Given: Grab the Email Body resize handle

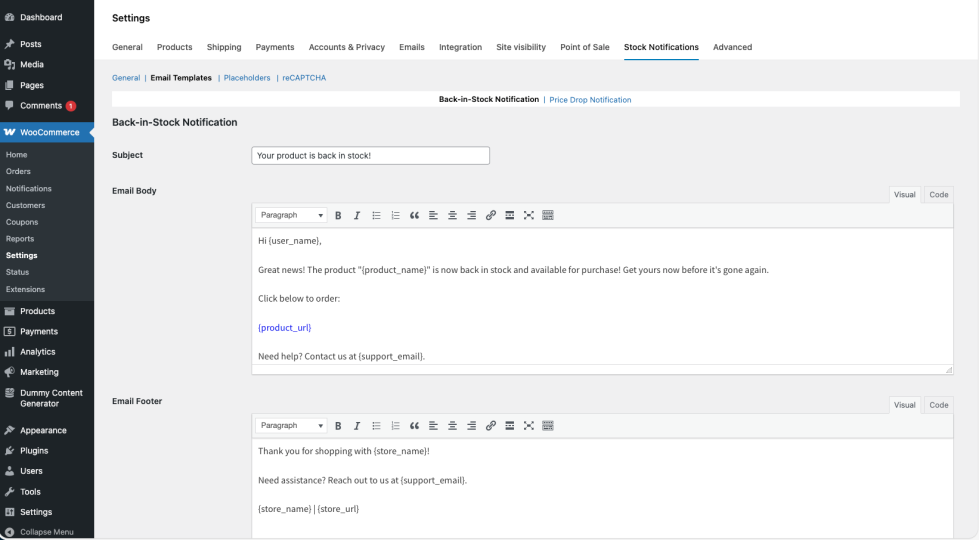Looking at the screenshot, I should [x=948, y=370].
